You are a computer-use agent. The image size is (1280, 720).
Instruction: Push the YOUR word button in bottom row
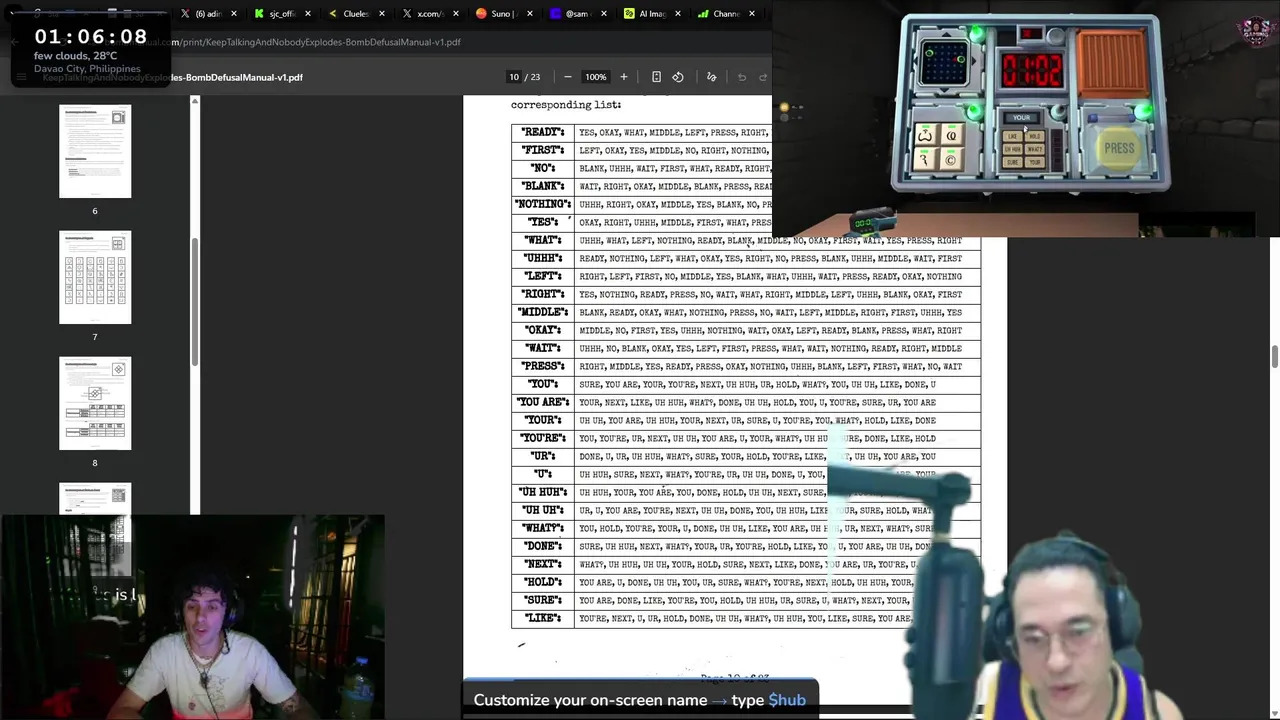(x=1035, y=162)
